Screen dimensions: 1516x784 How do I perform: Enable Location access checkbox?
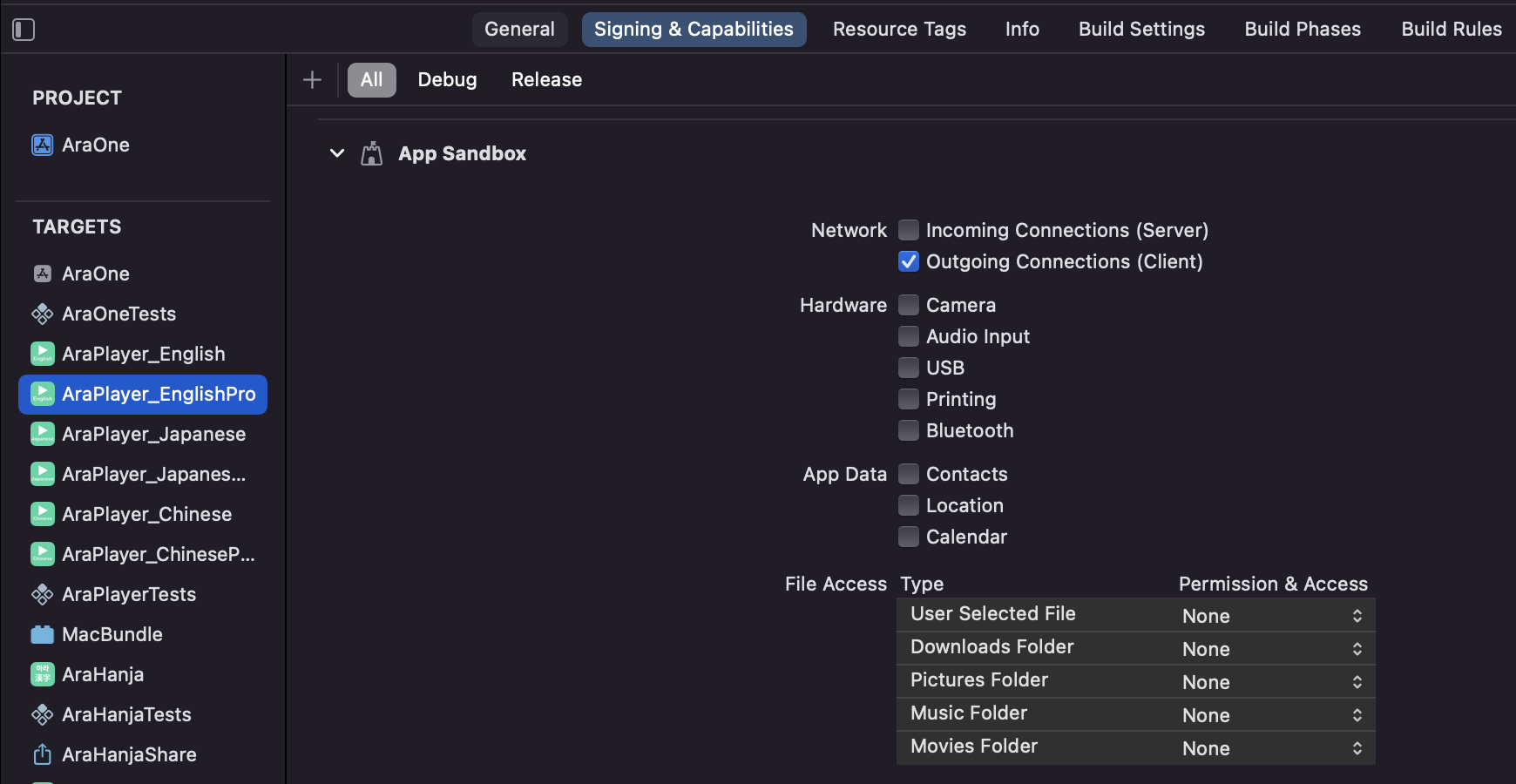(x=909, y=505)
